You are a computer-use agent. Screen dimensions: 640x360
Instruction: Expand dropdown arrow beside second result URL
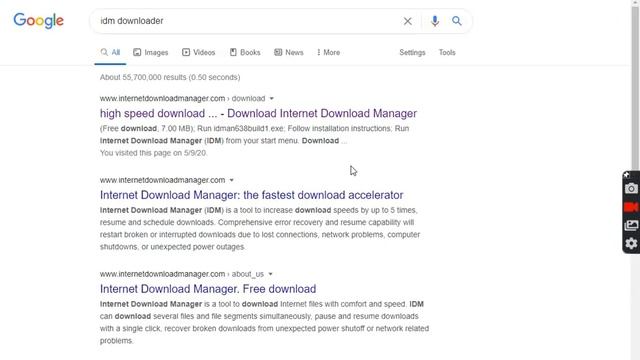click(x=231, y=180)
